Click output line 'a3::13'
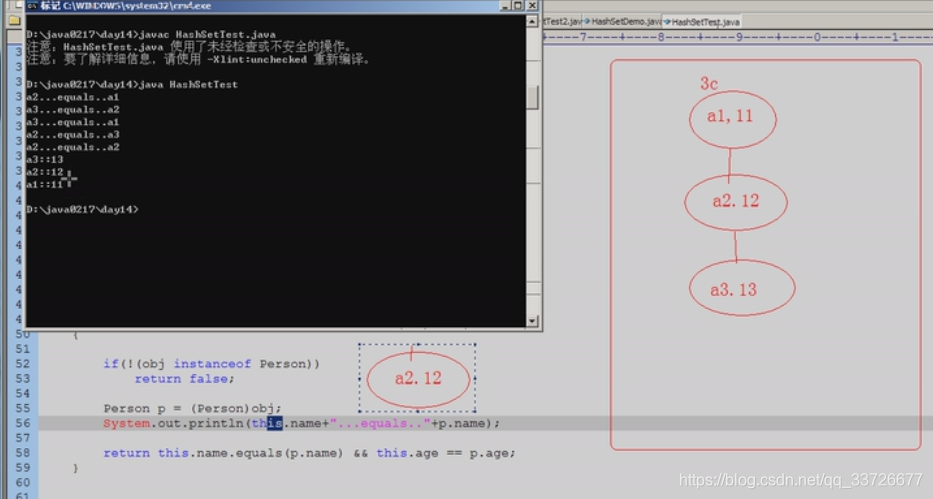The width and height of the screenshot is (933, 499). tap(45, 159)
